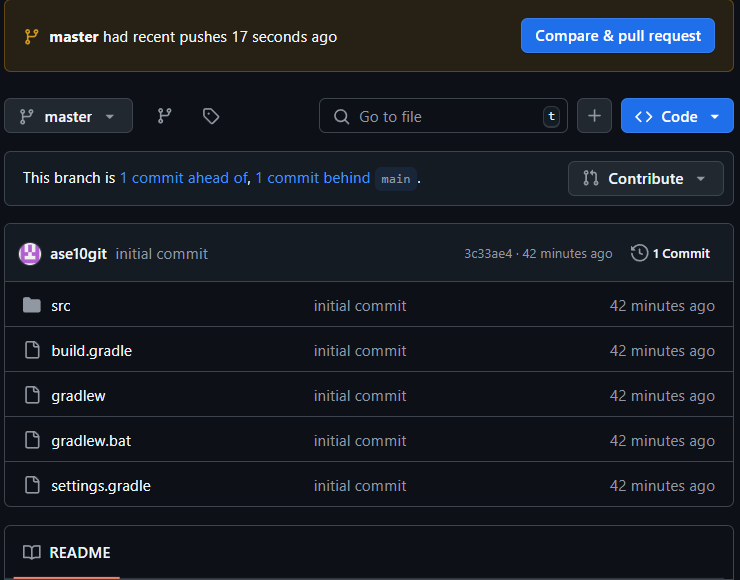Screen dimensions: 740x580
Task: Open the master branch dropdown
Action: [x=68, y=116]
